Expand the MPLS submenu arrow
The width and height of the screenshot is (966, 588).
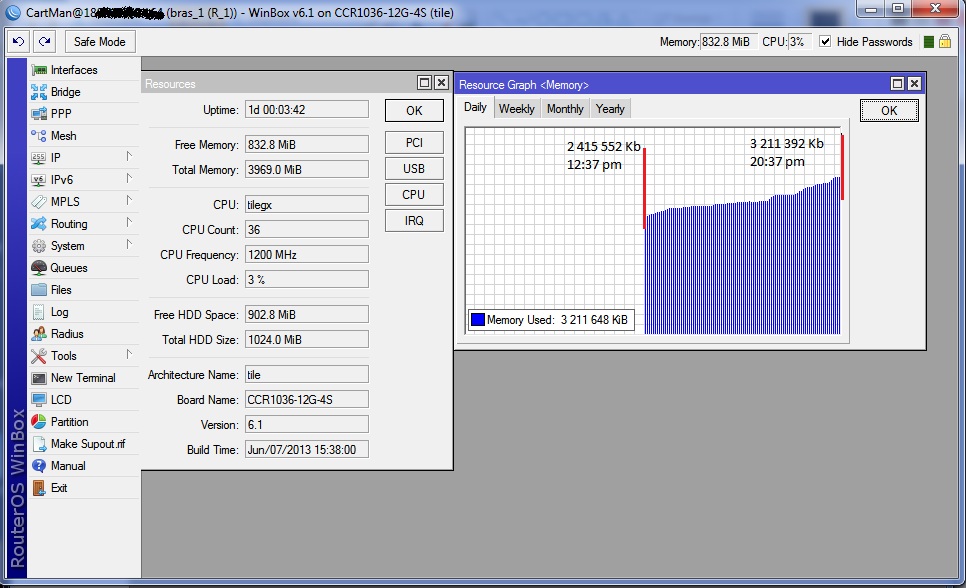[129, 200]
